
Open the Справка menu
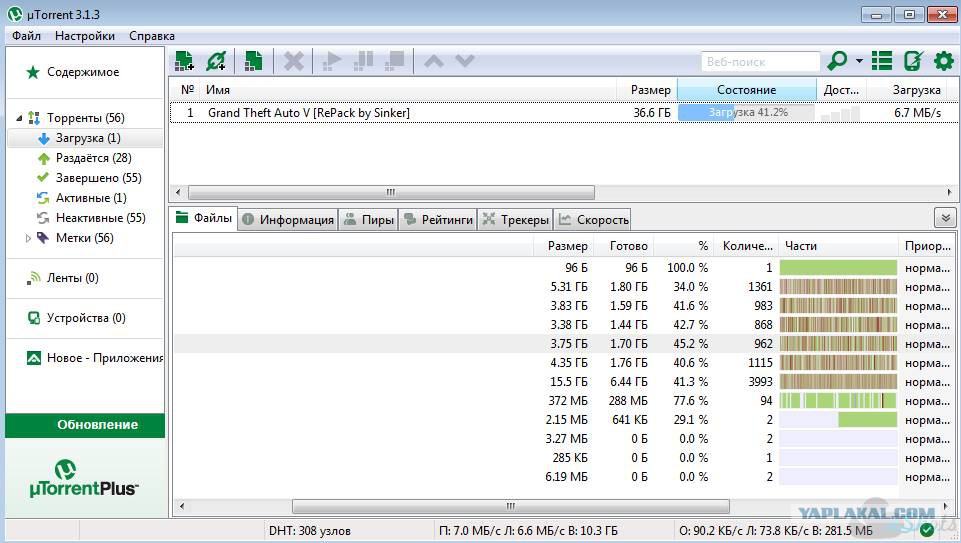click(151, 36)
